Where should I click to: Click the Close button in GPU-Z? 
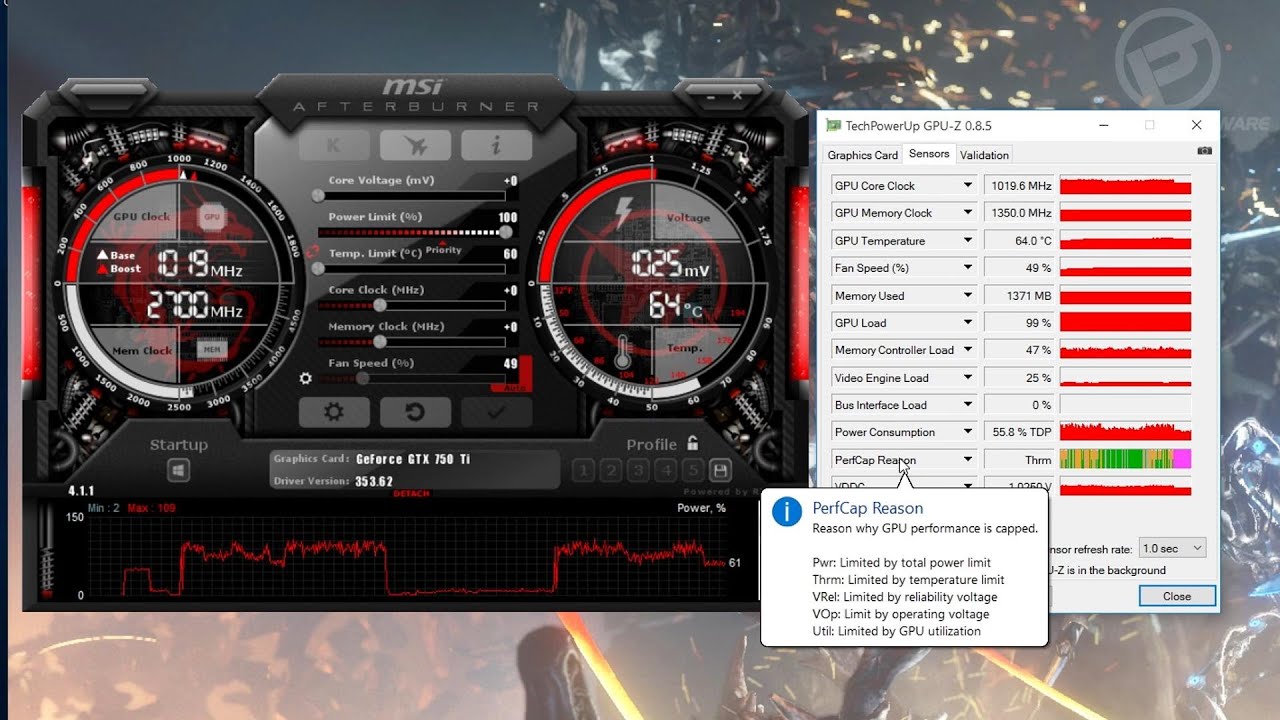click(x=1177, y=596)
